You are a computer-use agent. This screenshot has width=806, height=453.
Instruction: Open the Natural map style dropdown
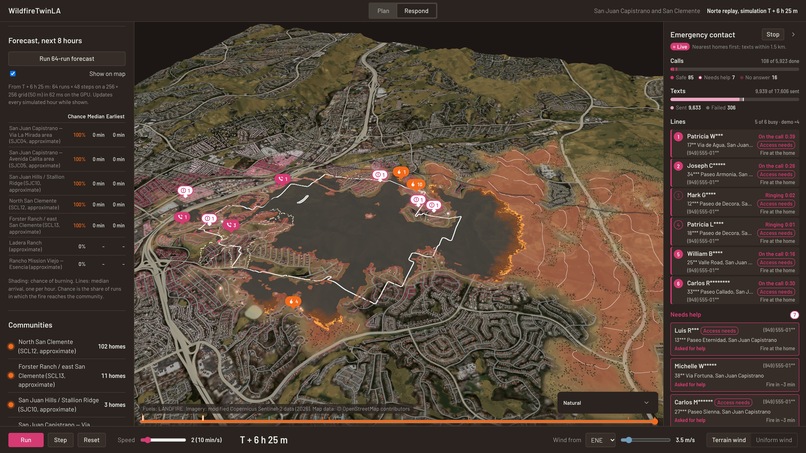pyautogui.click(x=607, y=403)
